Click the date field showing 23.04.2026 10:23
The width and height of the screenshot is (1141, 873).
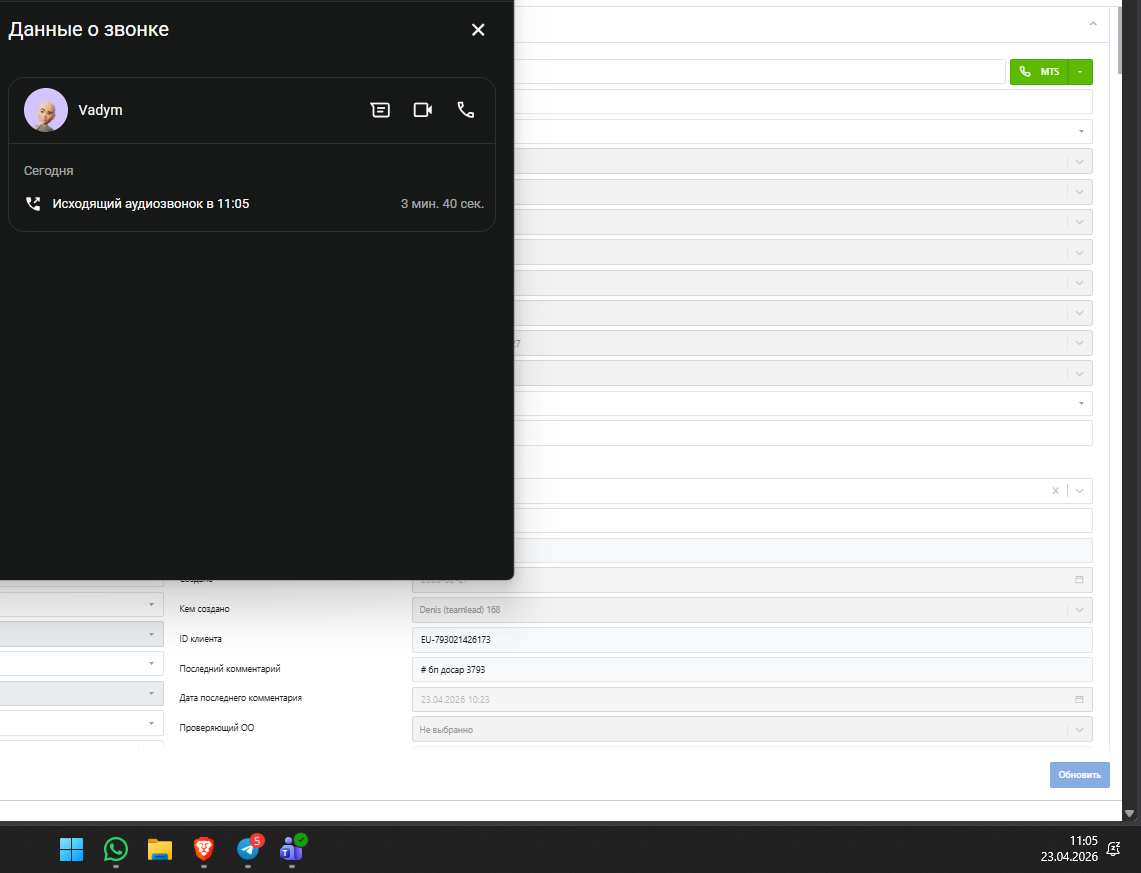click(x=752, y=699)
